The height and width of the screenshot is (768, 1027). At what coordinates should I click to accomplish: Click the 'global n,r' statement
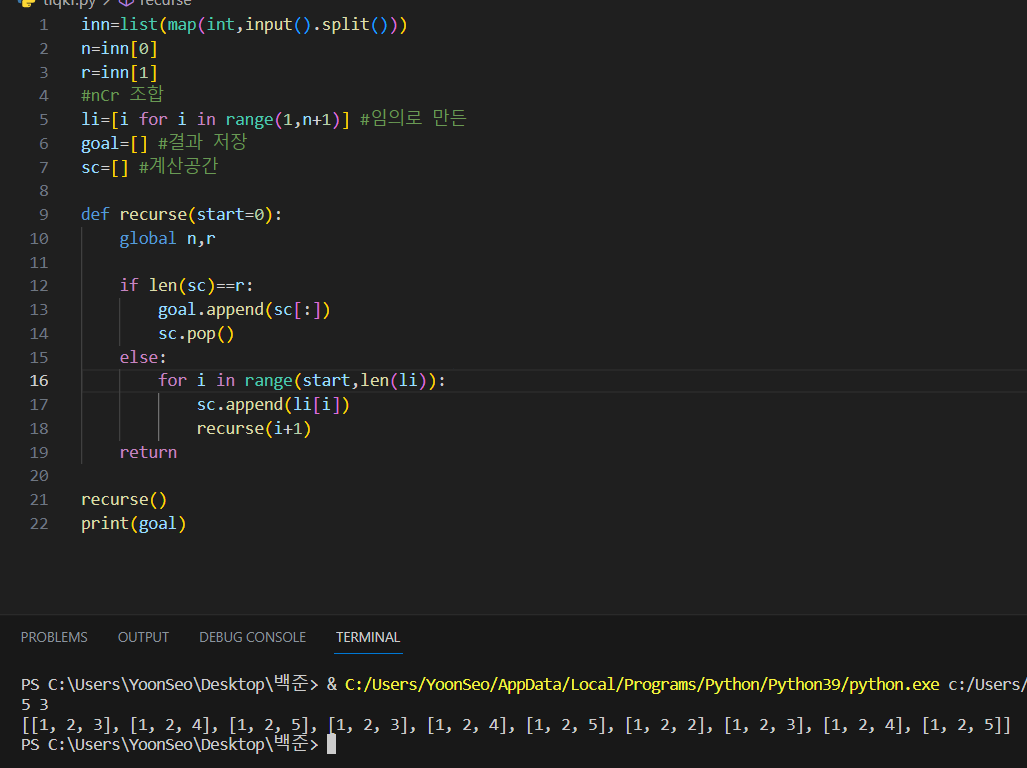167,238
